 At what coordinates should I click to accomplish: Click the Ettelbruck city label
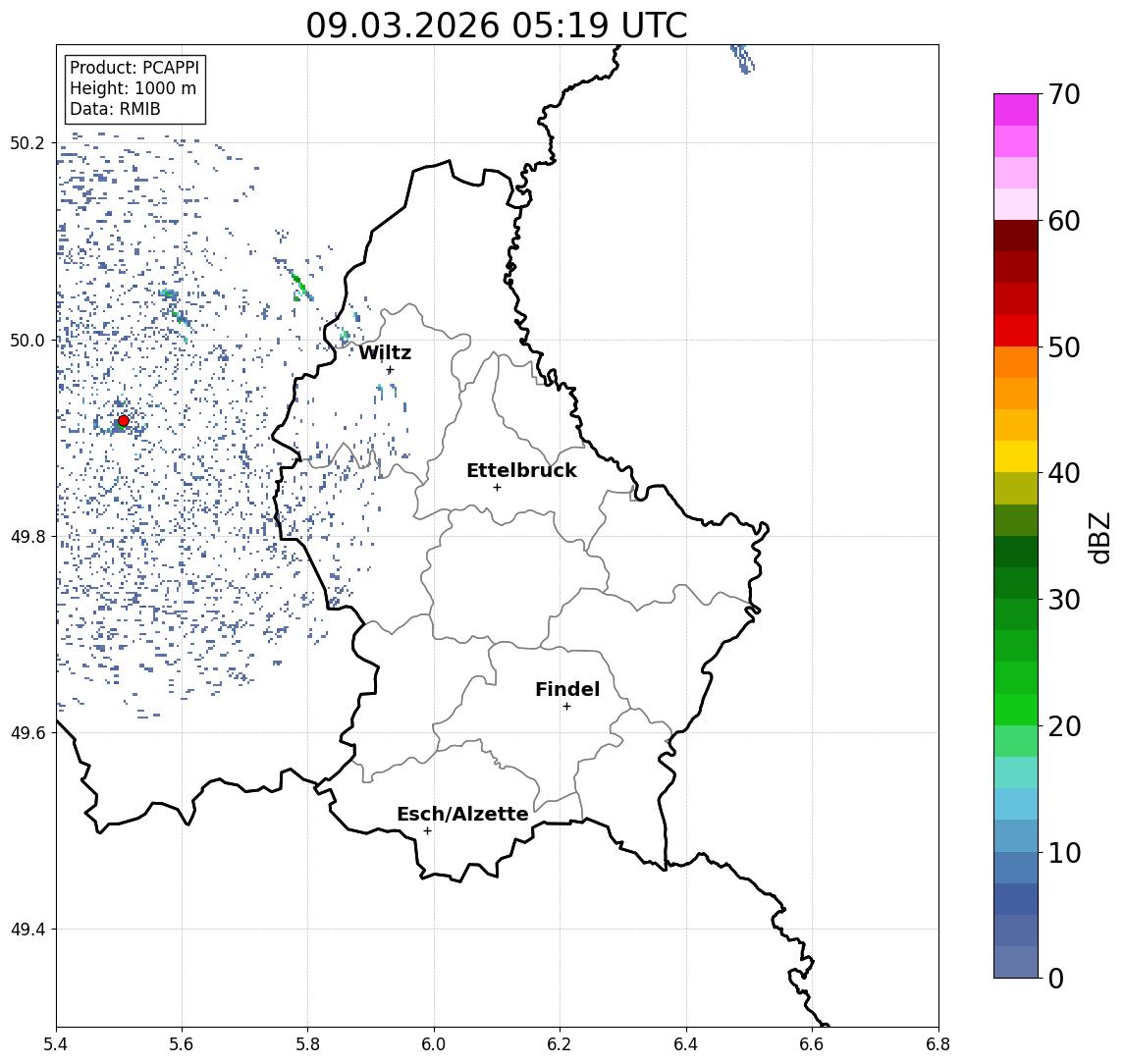[x=521, y=470]
